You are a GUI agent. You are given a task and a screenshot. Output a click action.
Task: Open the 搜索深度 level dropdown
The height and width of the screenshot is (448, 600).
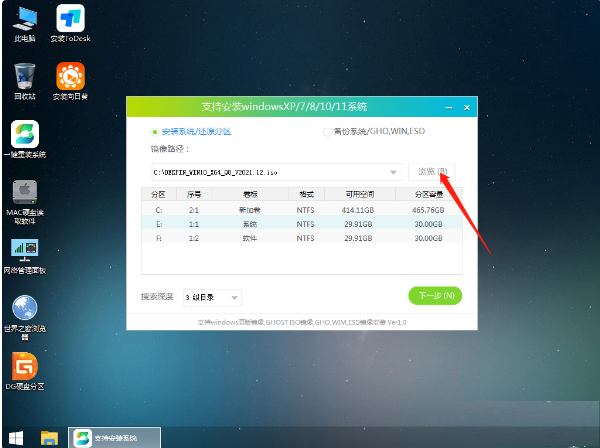pos(211,297)
